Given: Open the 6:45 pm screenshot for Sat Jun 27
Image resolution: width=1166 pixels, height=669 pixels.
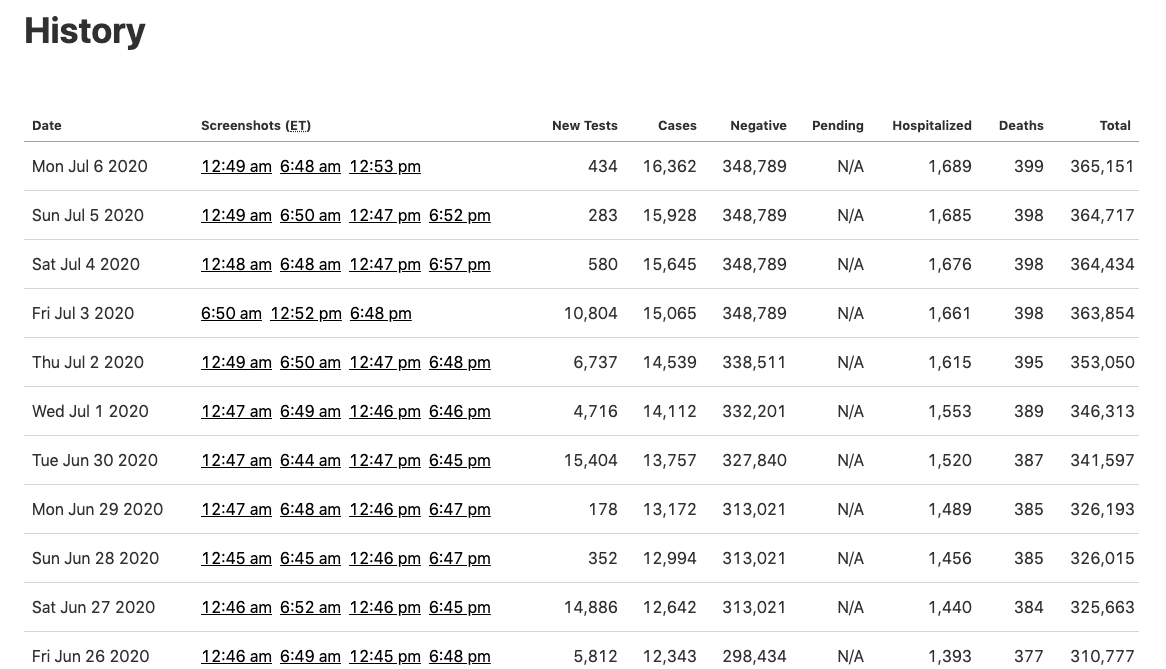Looking at the screenshot, I should (460, 608).
